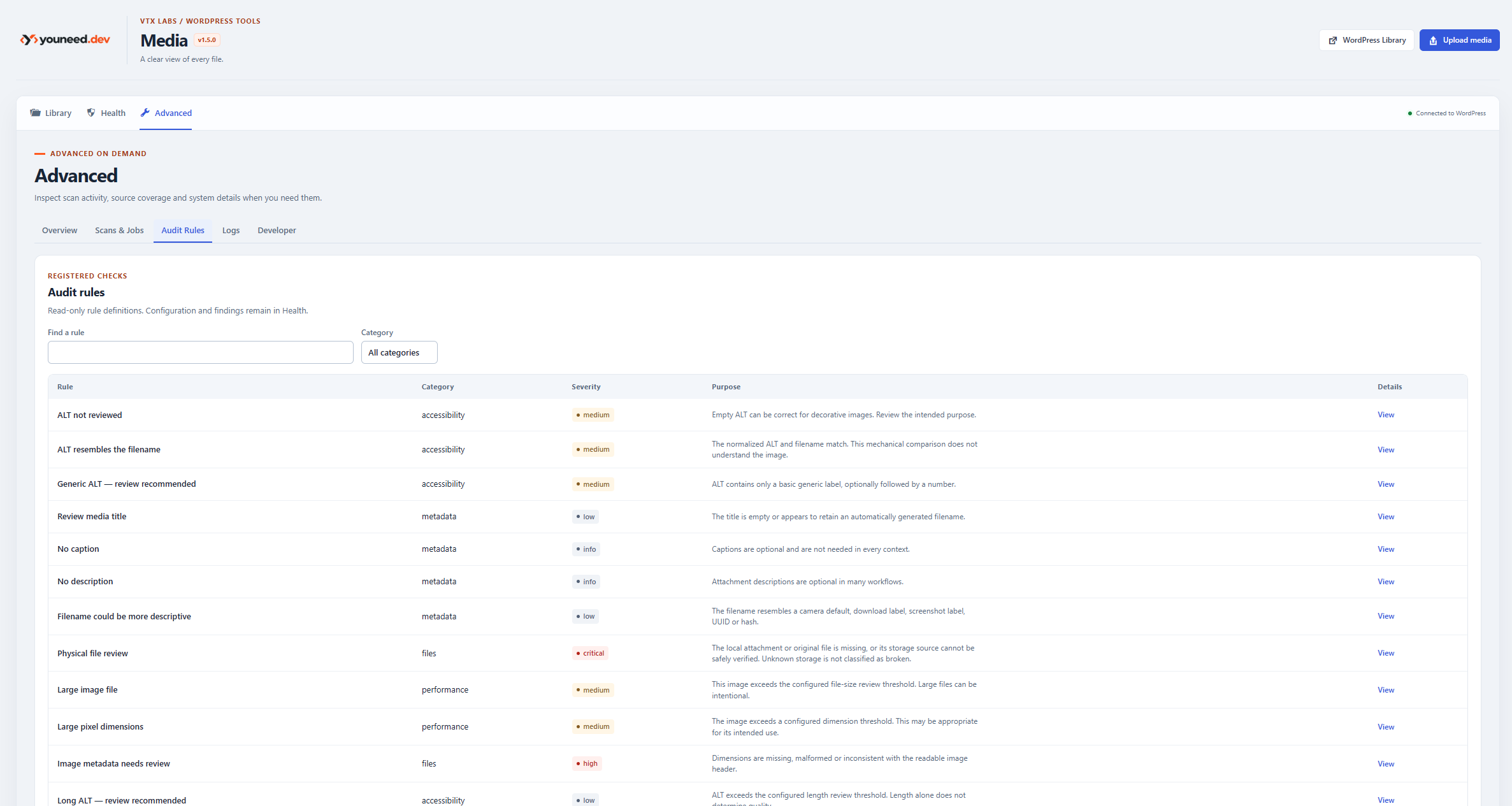View details for Physical file review
The width and height of the screenshot is (1512, 806).
coord(1385,653)
